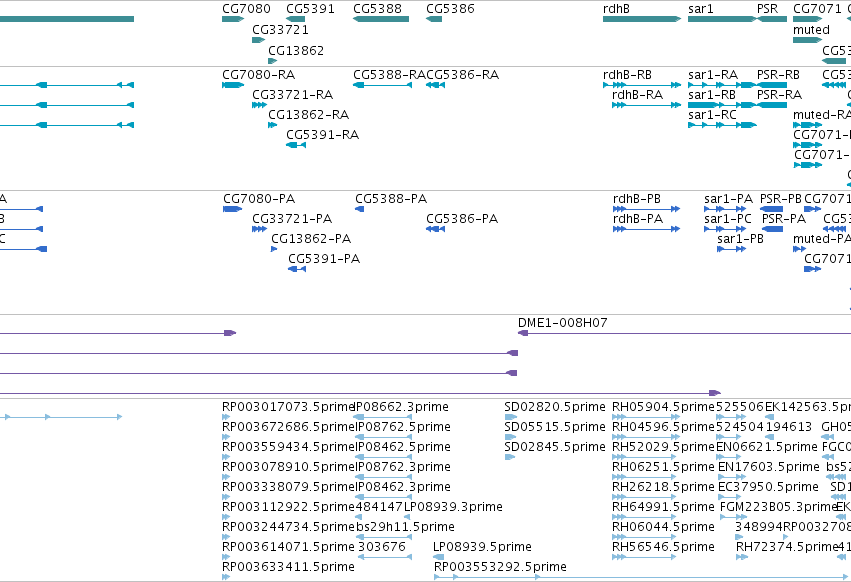Click the RP003553292.5prime EST
This screenshot has height=582, width=851.
642,577
